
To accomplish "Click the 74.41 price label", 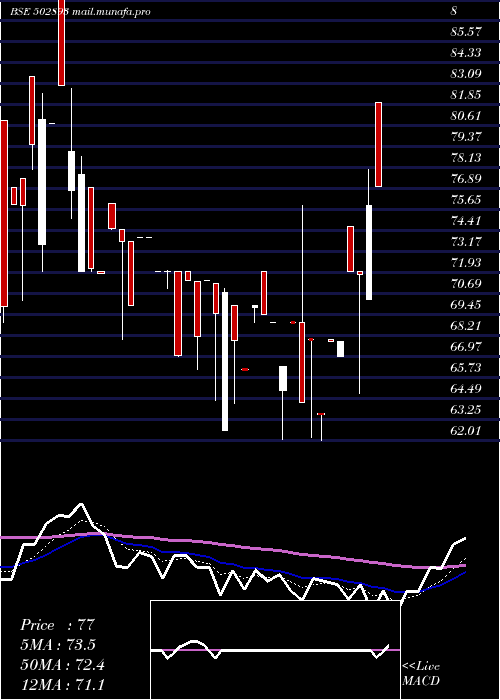I will 466,221.
